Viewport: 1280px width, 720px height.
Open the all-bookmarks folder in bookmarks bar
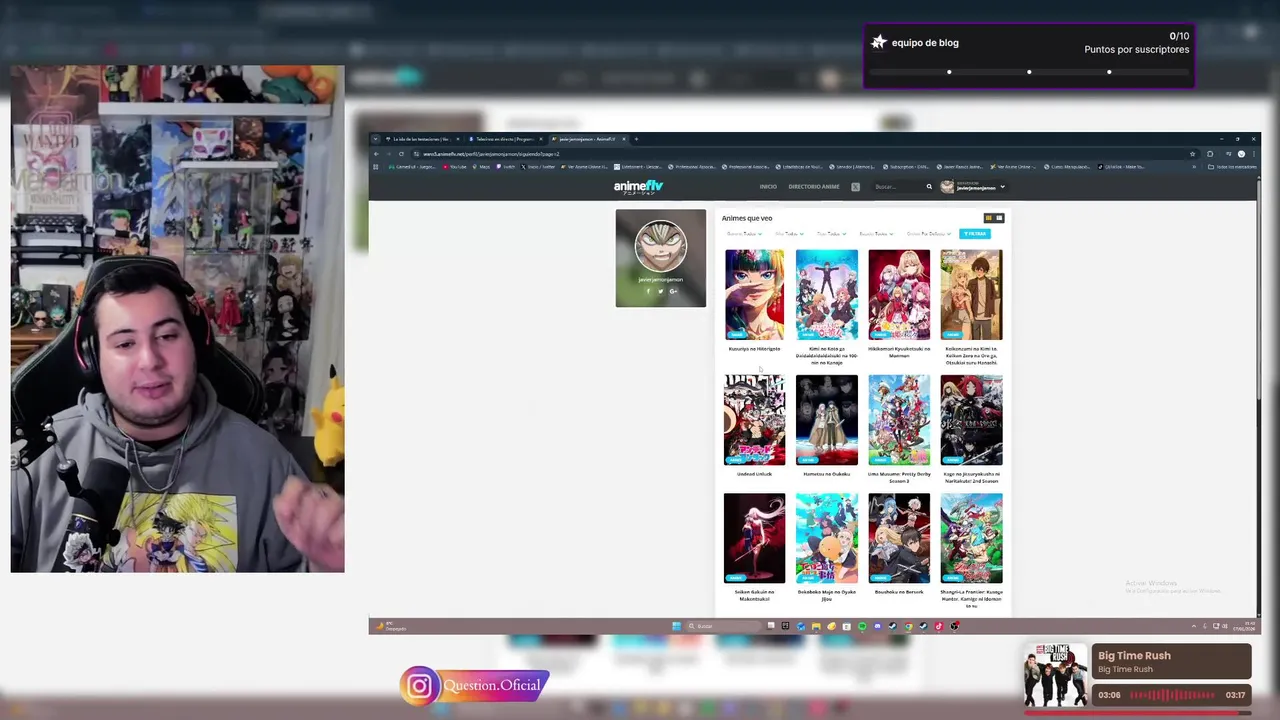coord(1232,167)
